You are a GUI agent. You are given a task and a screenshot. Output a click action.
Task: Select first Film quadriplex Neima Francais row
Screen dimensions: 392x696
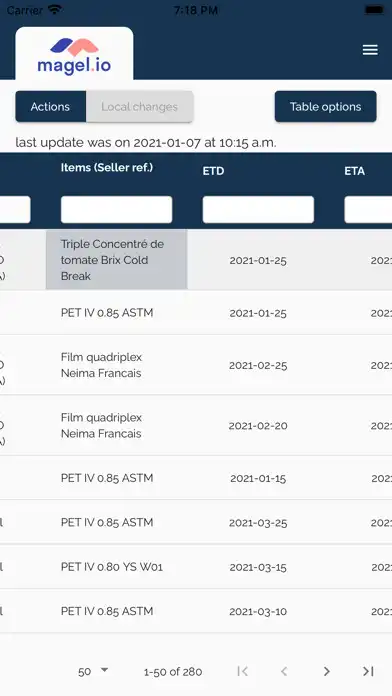point(196,365)
